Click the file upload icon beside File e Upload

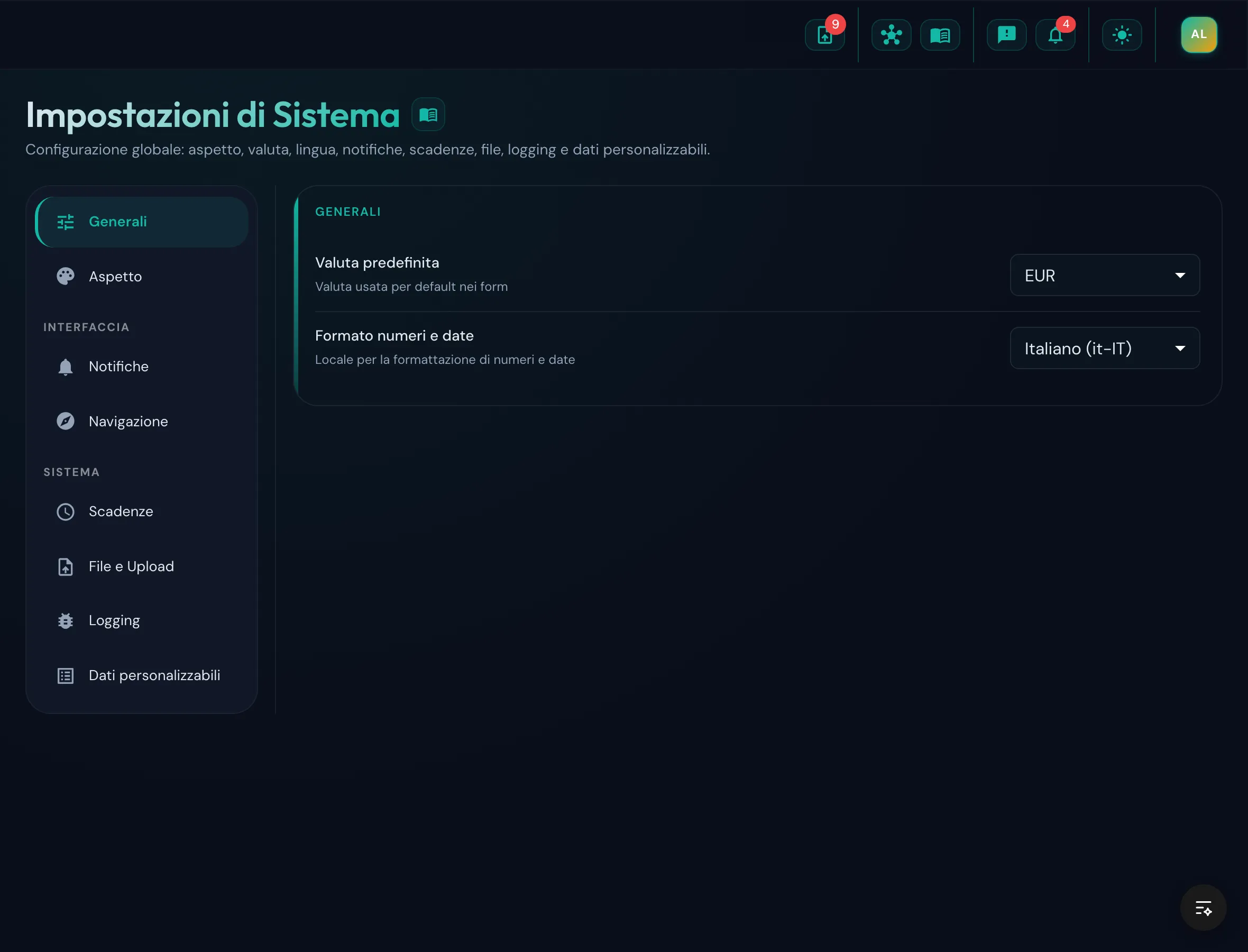point(66,566)
